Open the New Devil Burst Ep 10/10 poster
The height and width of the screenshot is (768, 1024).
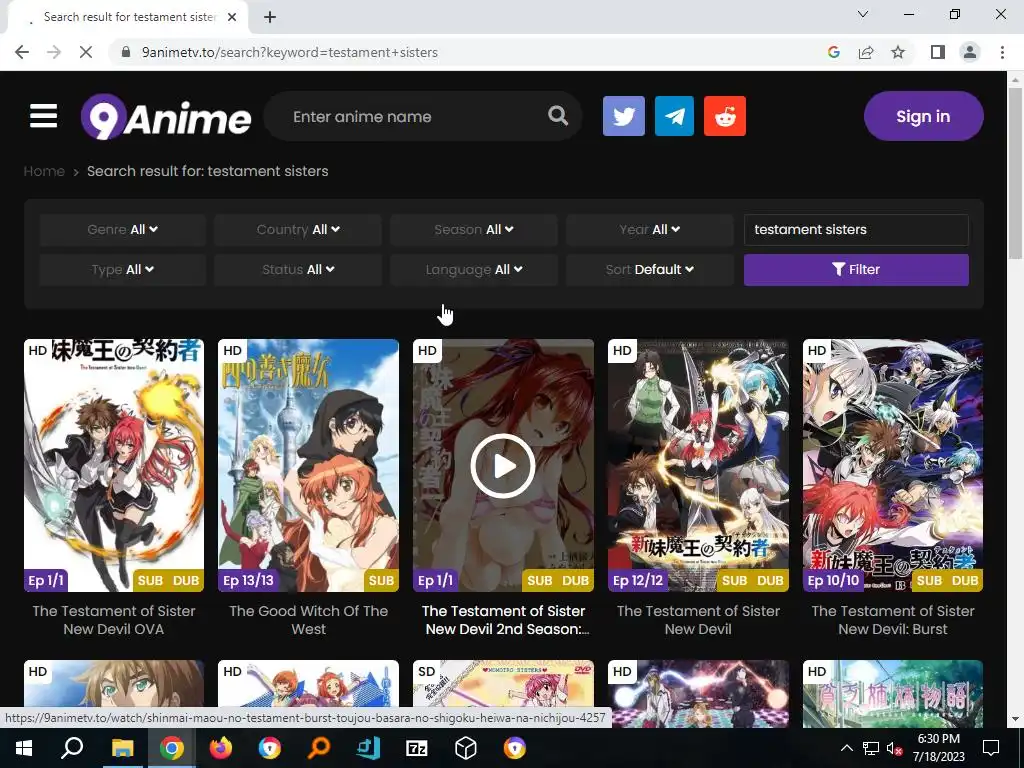click(x=892, y=465)
